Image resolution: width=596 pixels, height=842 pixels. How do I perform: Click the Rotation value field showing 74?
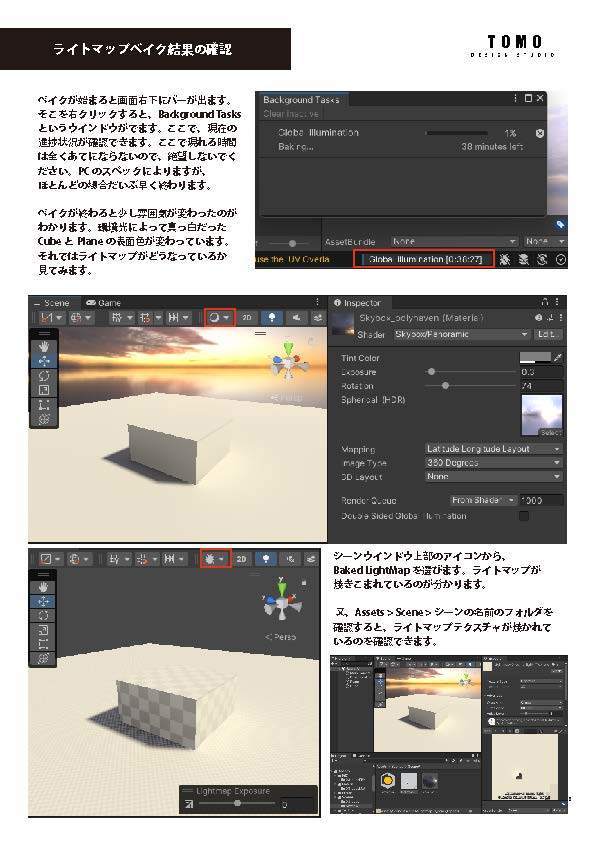pos(541,386)
